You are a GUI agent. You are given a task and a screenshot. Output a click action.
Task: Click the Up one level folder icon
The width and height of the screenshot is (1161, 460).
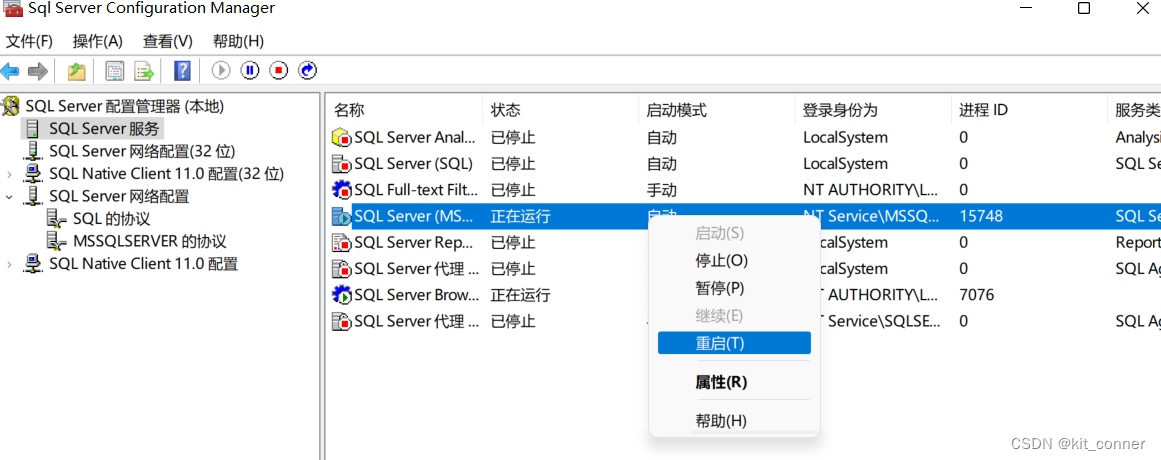[x=76, y=71]
